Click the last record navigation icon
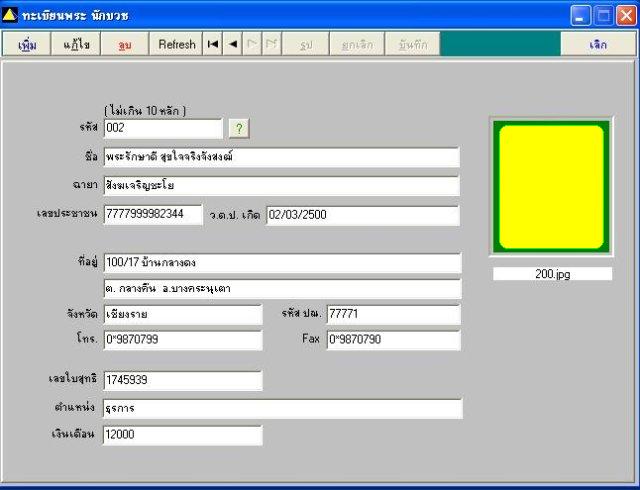This screenshot has width=640, height=490. pyautogui.click(x=271, y=44)
